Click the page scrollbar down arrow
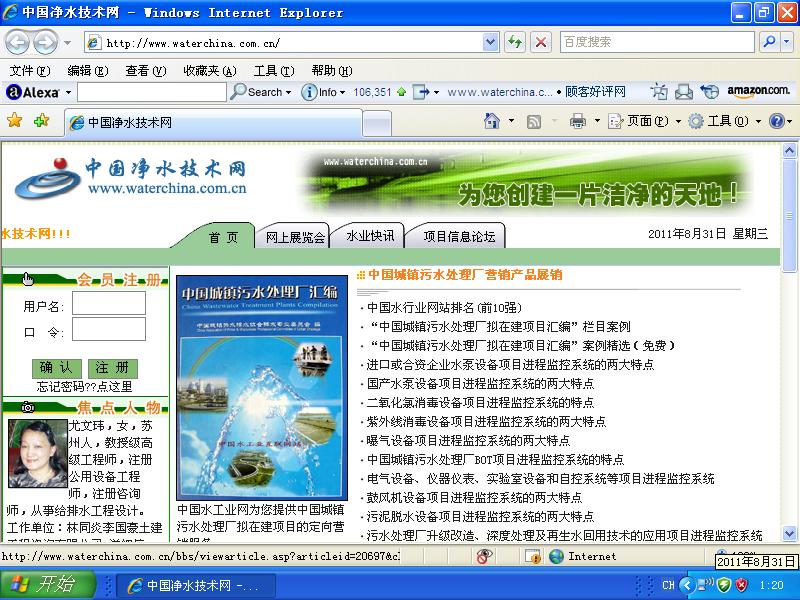The width and height of the screenshot is (800, 600). (x=789, y=534)
